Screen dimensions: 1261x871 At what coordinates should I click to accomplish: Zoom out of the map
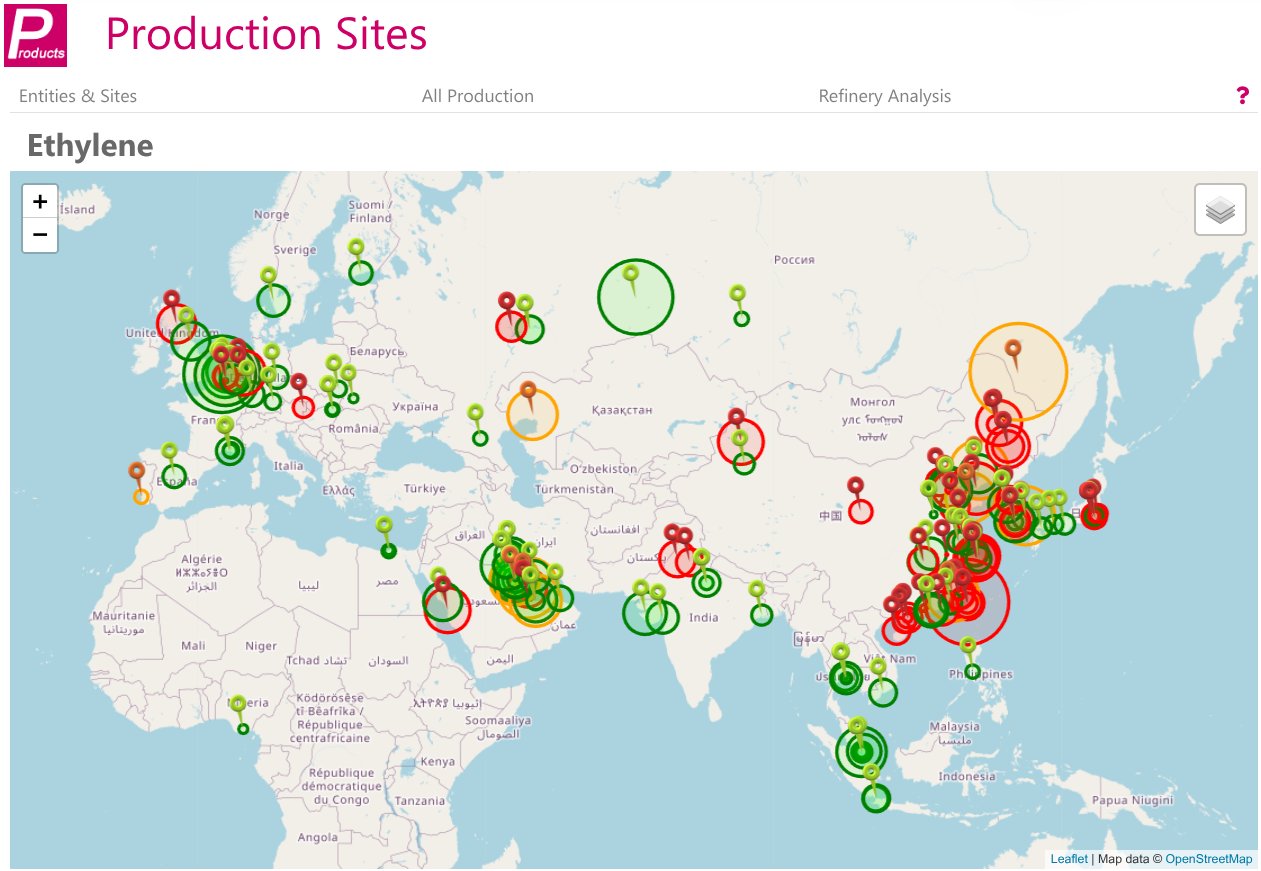40,235
